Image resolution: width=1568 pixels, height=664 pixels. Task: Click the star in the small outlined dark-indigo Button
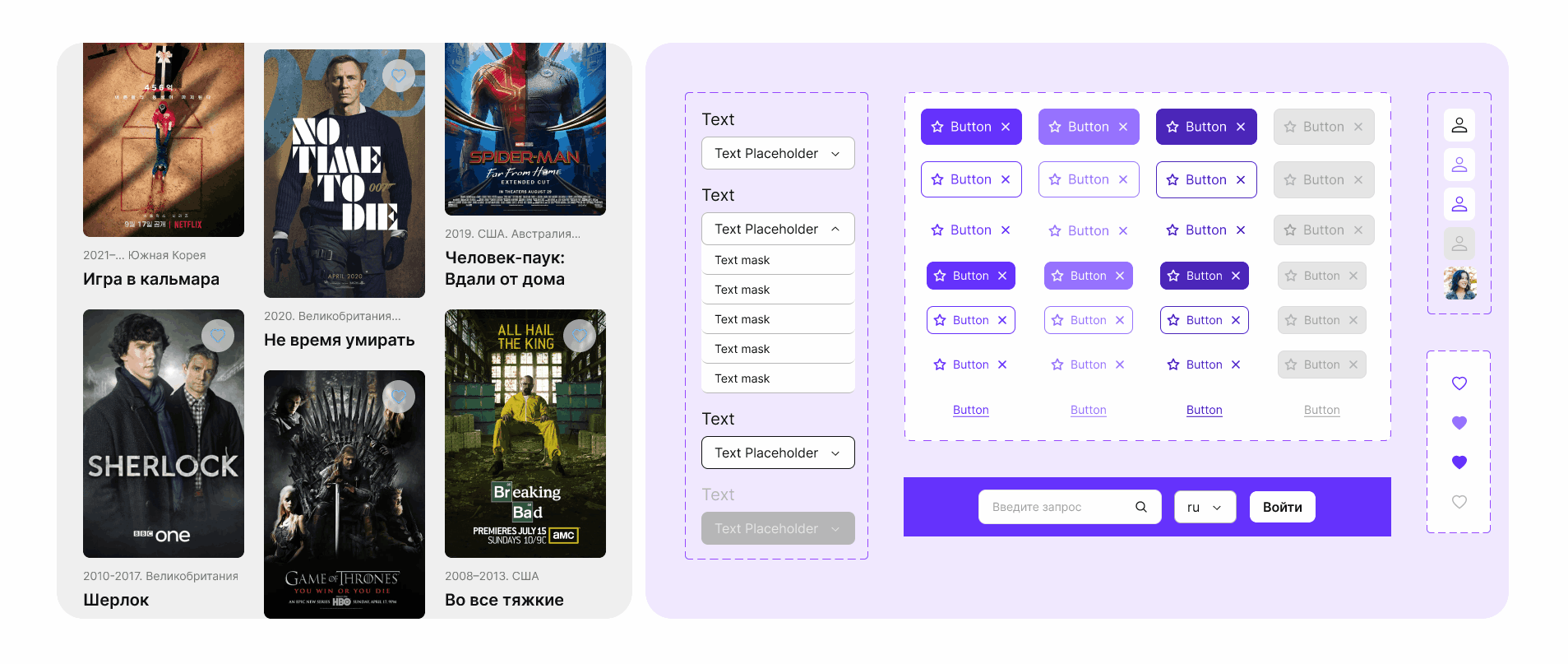click(x=1173, y=320)
